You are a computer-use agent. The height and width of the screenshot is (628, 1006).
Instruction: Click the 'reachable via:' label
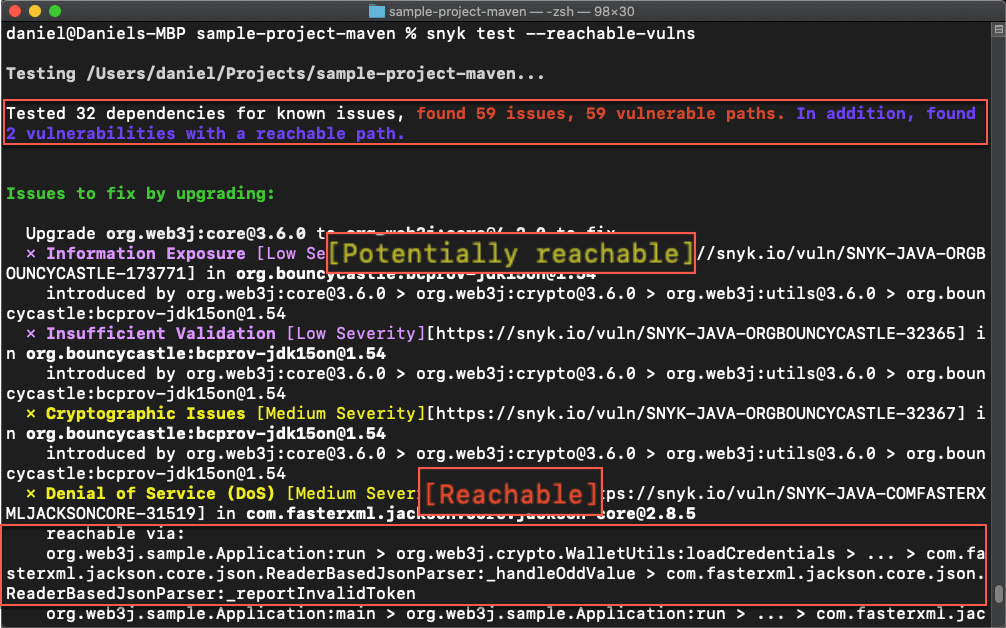[115, 534]
